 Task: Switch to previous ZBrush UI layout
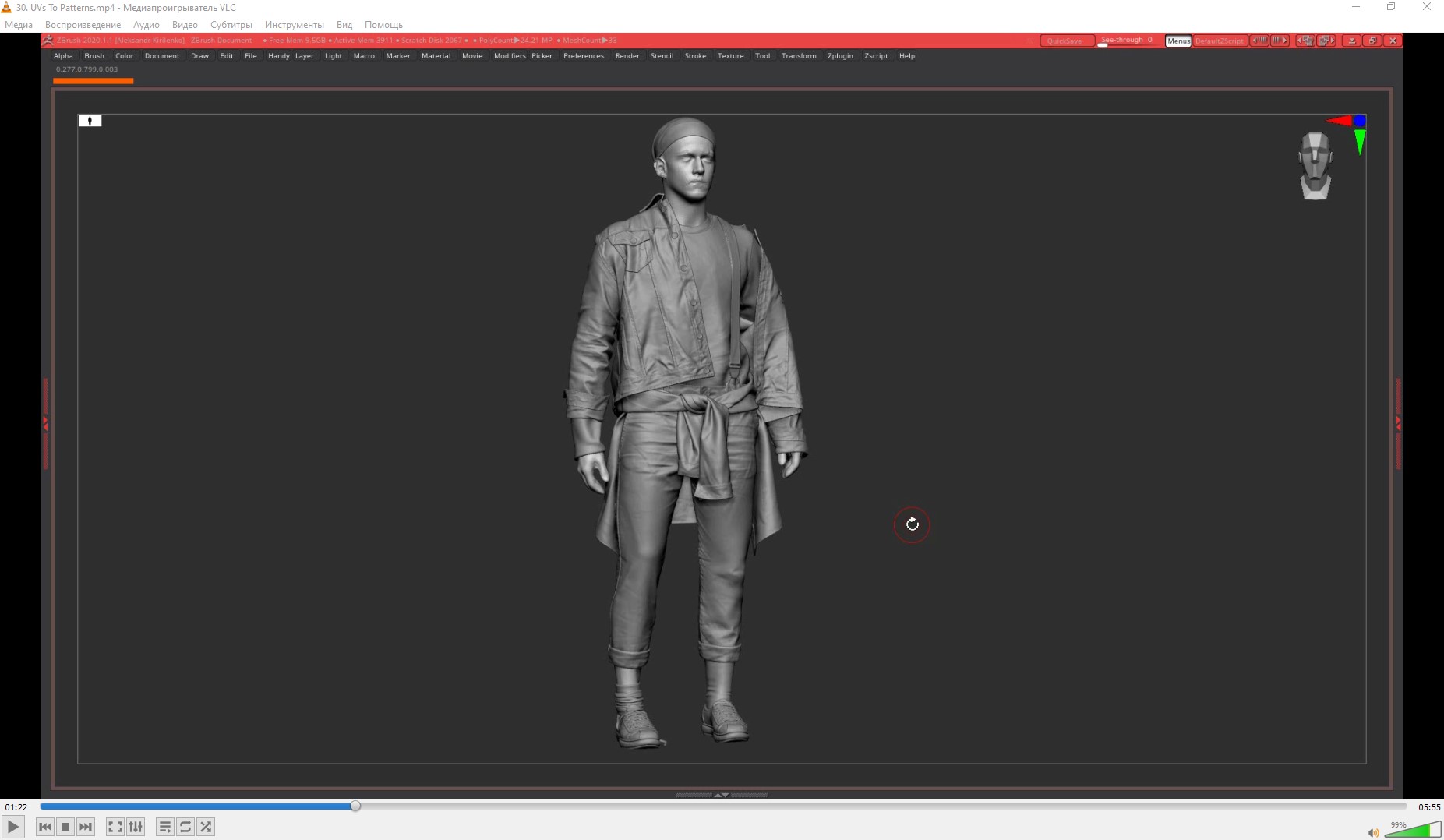[x=1305, y=41]
